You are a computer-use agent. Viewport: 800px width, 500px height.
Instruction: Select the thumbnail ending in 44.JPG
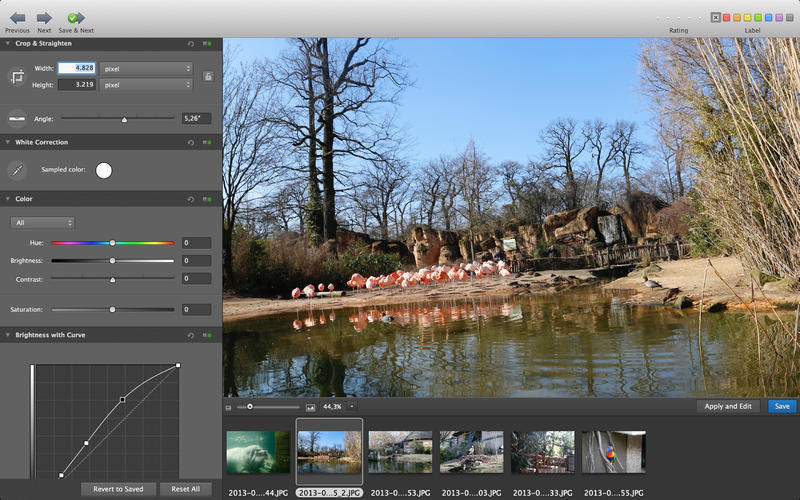coord(258,452)
